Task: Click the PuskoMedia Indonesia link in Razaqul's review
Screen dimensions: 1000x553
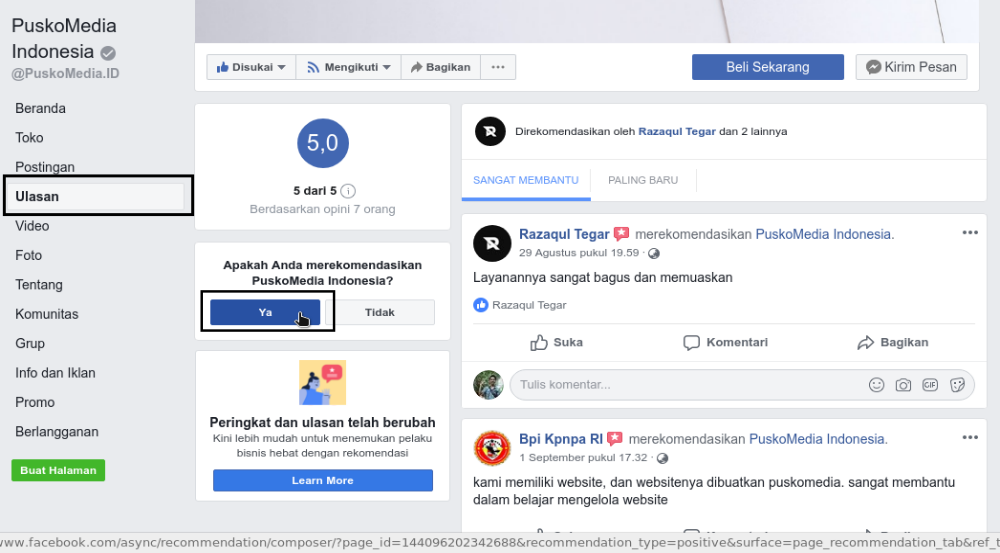Action: point(825,235)
